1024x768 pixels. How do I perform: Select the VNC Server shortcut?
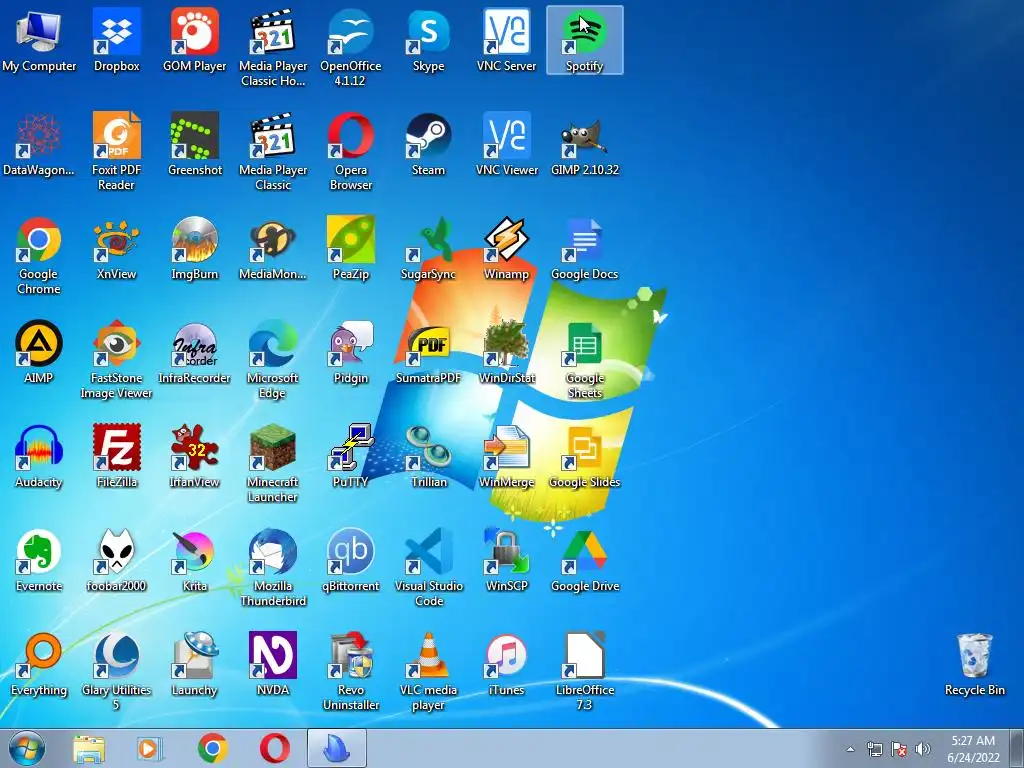coord(507,40)
